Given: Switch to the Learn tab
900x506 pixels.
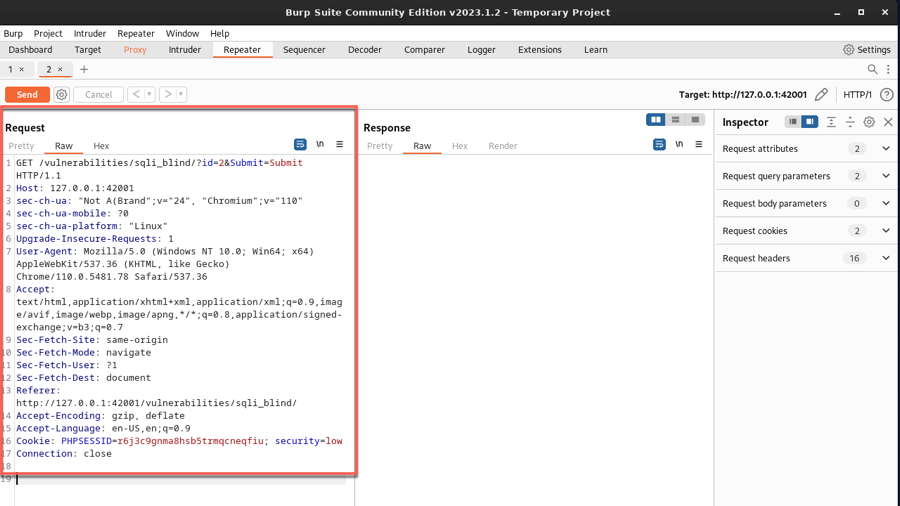Looking at the screenshot, I should [596, 50].
